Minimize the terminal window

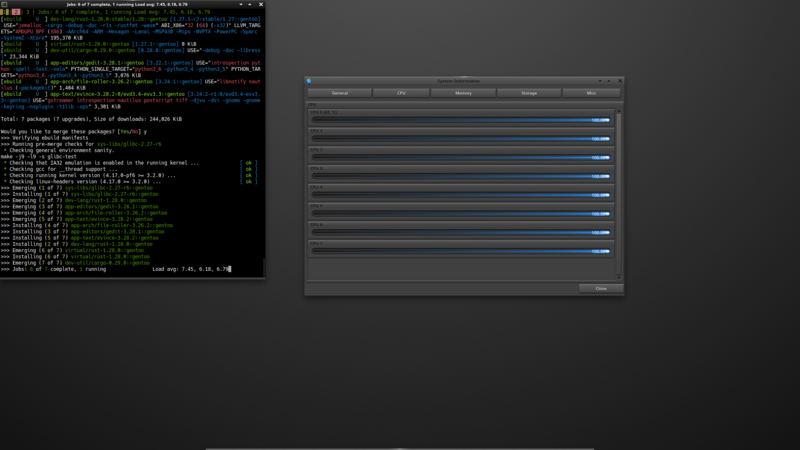[x=241, y=4]
